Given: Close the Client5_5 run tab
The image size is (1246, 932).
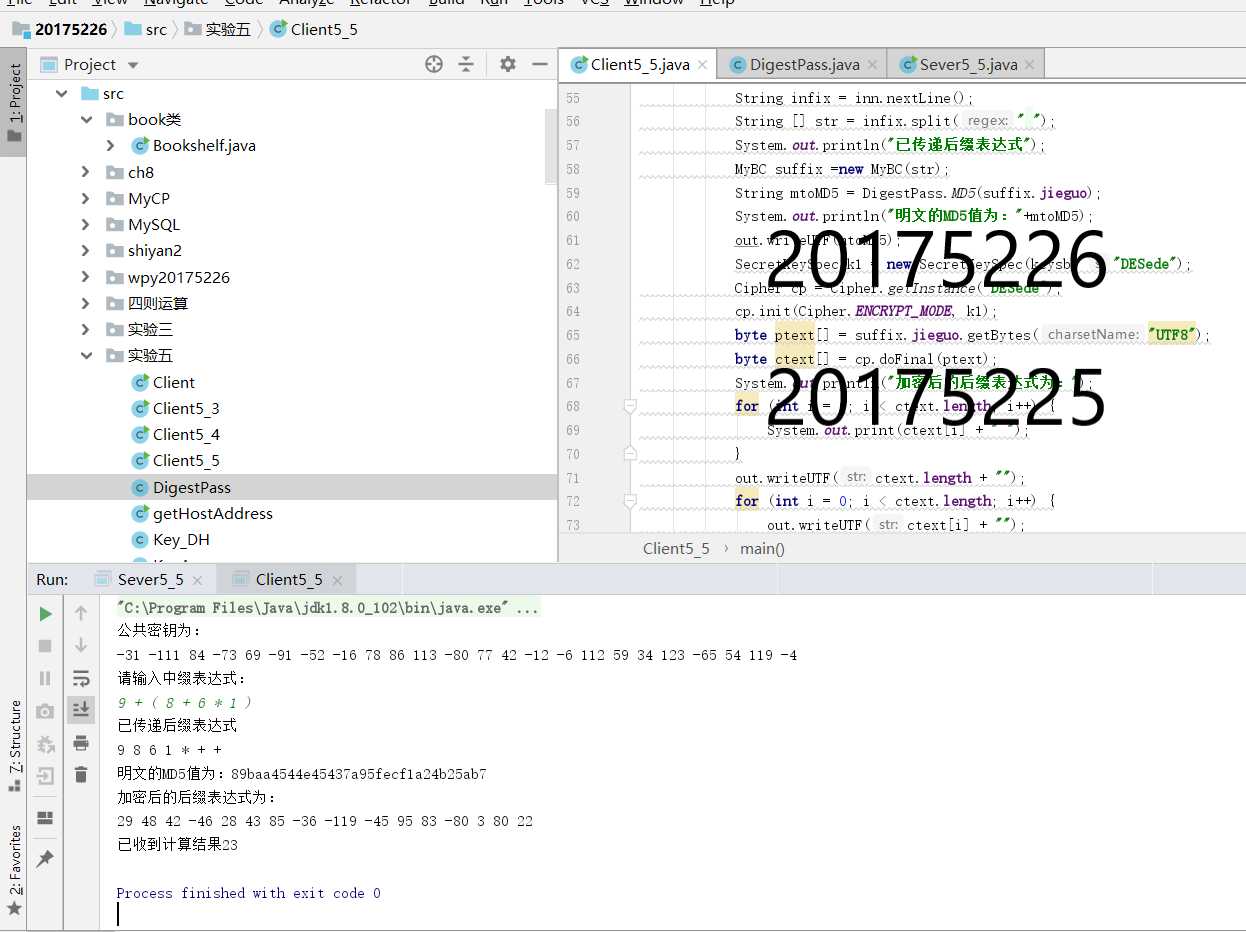Looking at the screenshot, I should coord(338,580).
